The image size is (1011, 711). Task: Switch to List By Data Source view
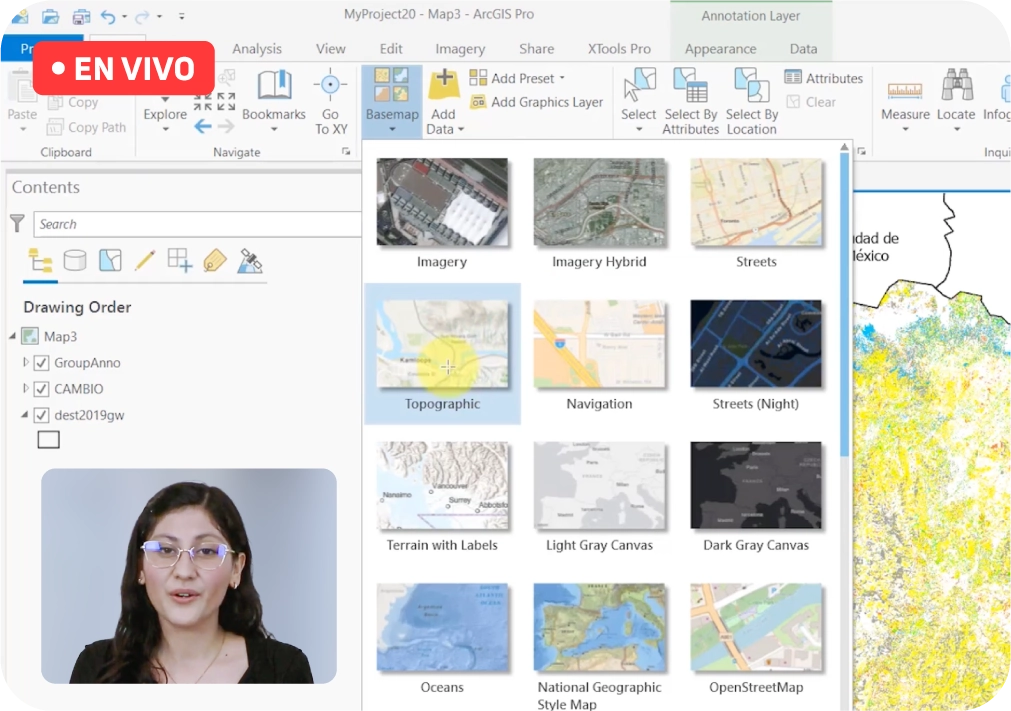click(75, 260)
